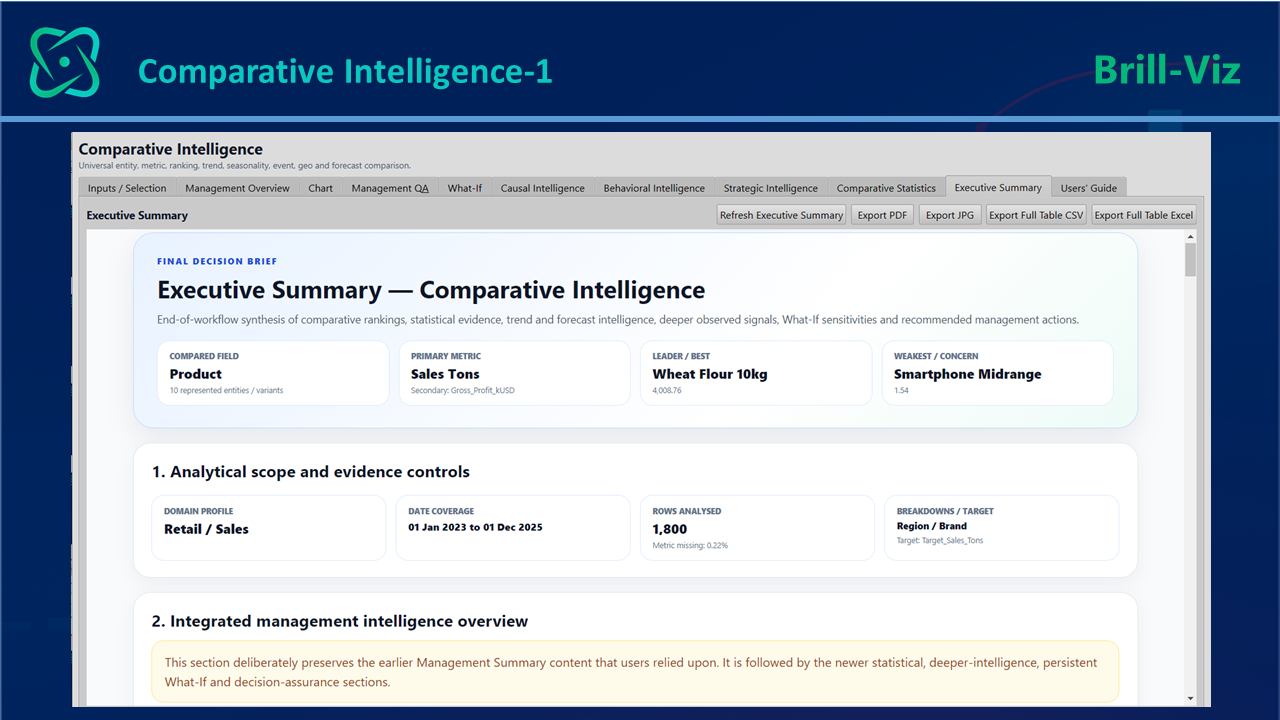Open the Chart tab

321,188
